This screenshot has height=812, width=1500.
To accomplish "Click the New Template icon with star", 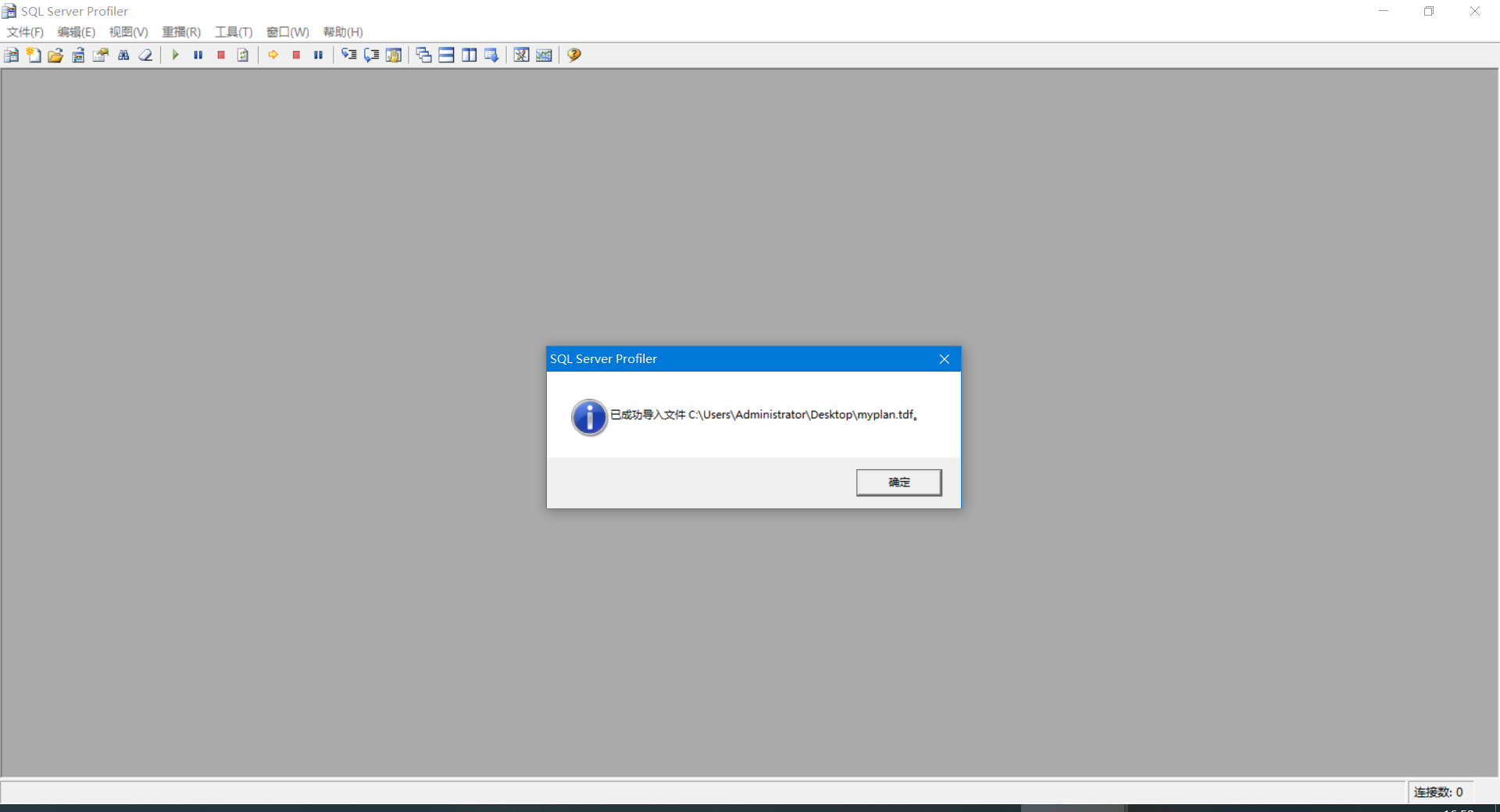I will [x=34, y=55].
